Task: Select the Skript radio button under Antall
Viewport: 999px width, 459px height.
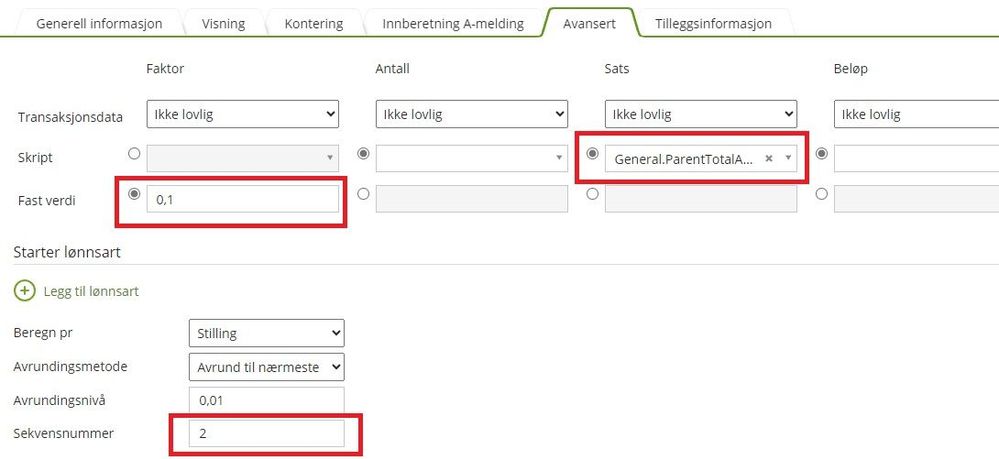Action: [363, 154]
